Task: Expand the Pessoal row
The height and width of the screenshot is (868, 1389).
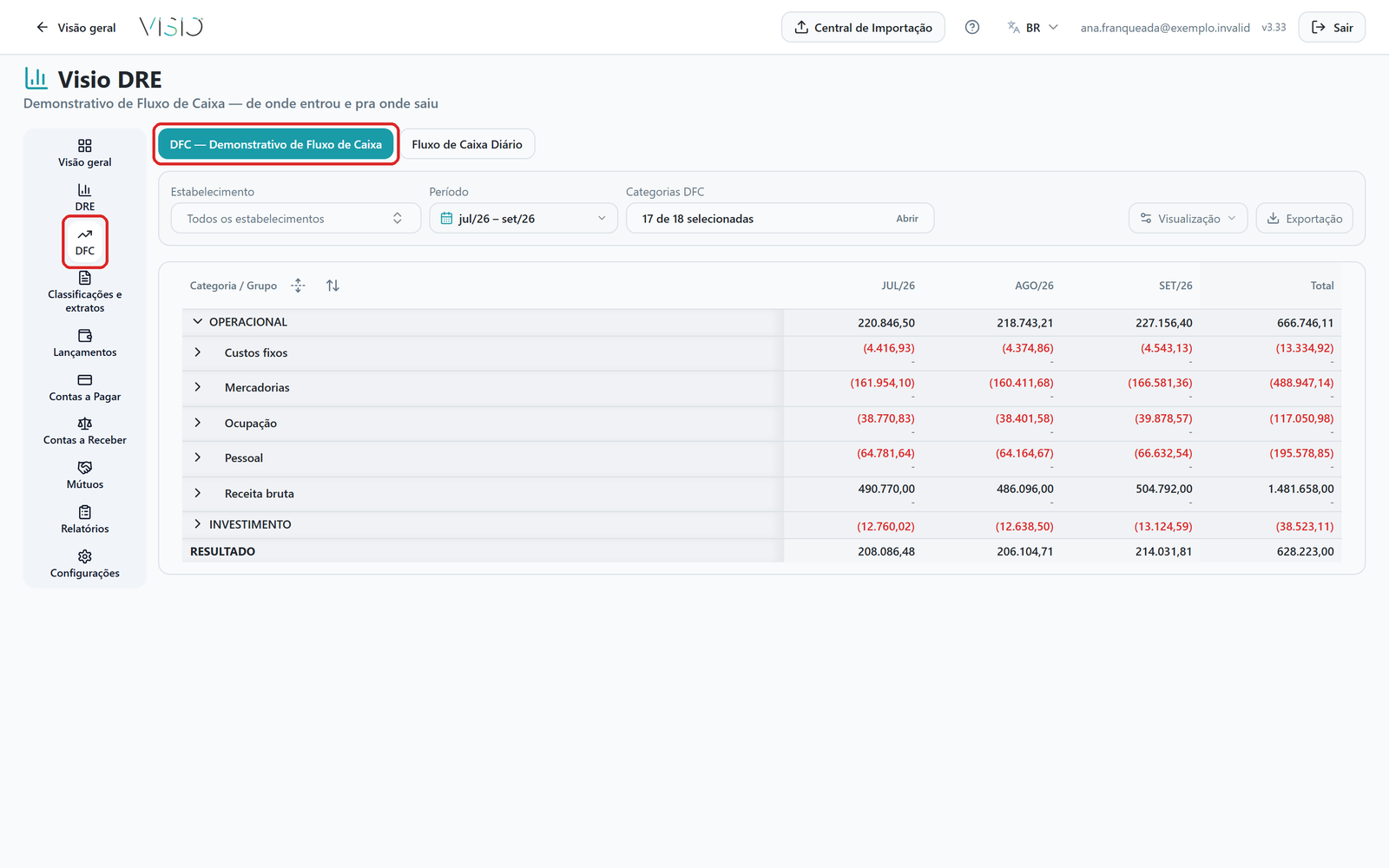Action: (x=198, y=457)
